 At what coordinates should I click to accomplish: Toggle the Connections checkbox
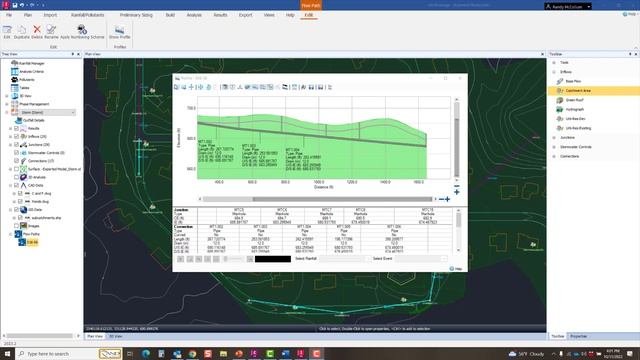click(x=17, y=161)
